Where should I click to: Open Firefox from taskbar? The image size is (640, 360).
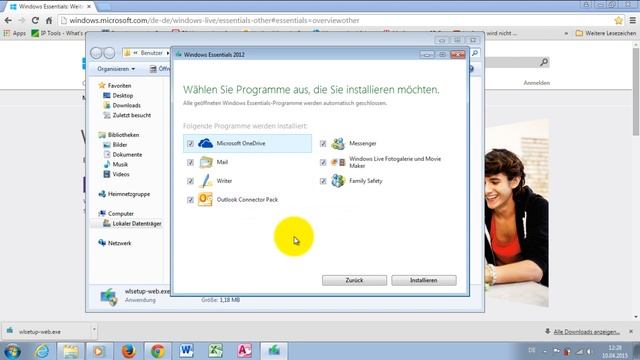(x=129, y=351)
